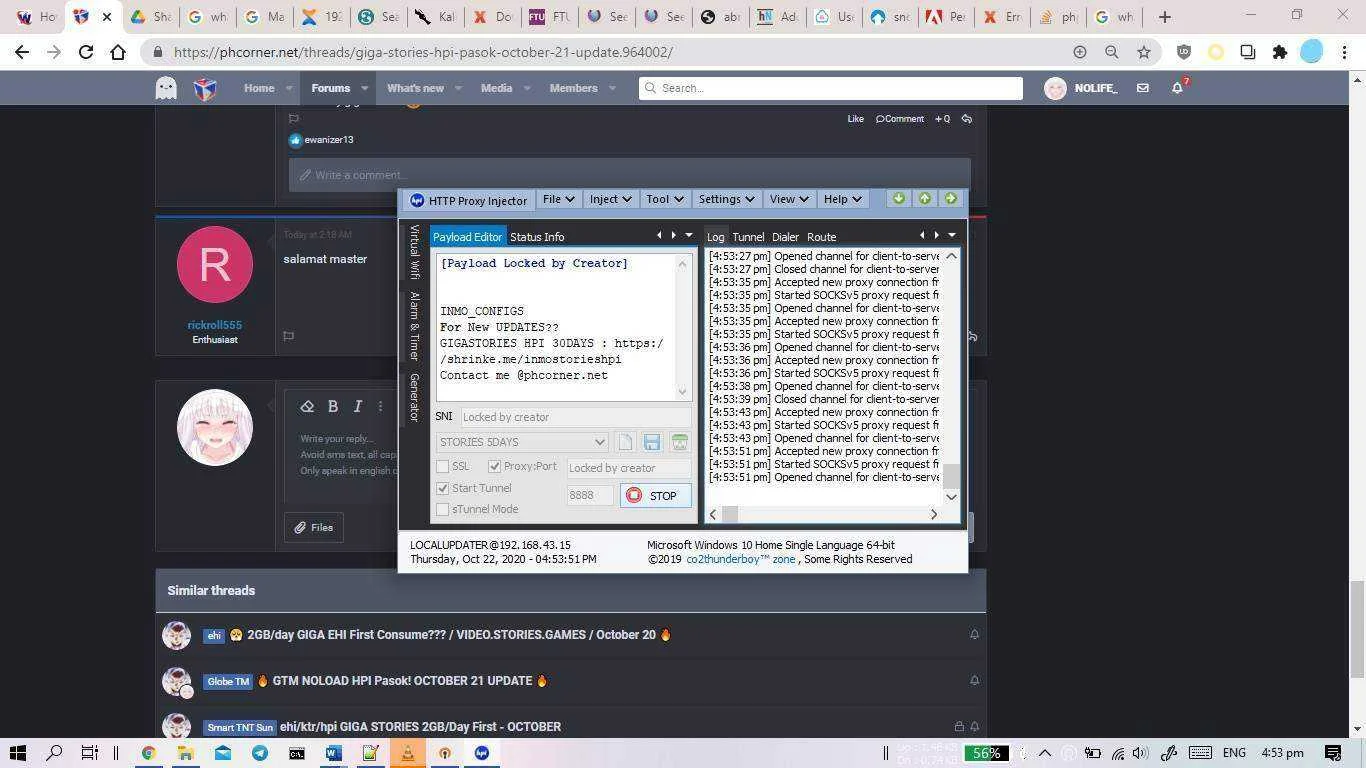Click the new config page icon beside STORIES 5DAYS
This screenshot has width=1366, height=768.
pyautogui.click(x=625, y=442)
